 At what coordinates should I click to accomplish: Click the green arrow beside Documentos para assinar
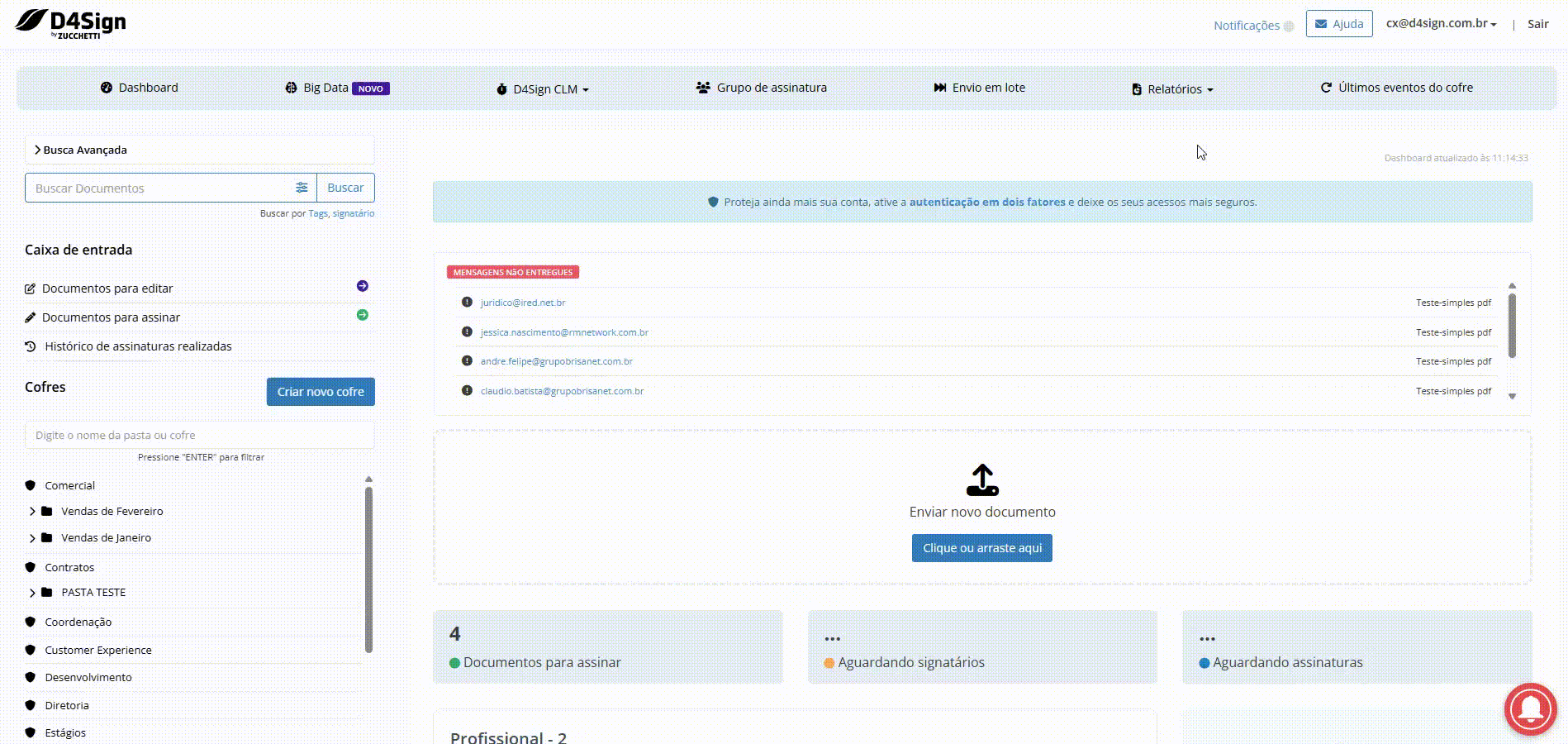point(362,315)
